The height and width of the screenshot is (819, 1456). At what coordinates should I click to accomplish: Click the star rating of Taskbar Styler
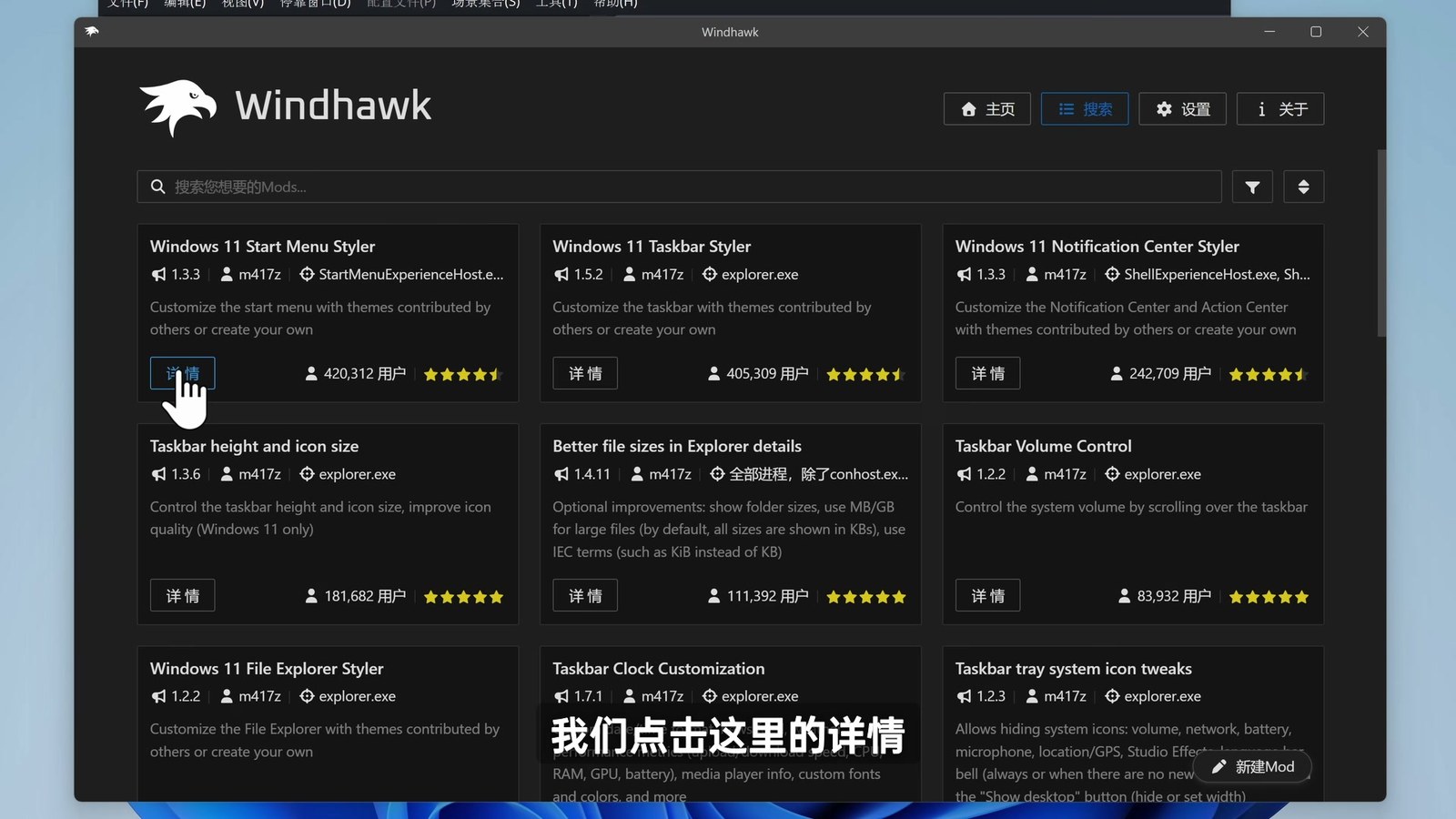click(x=866, y=374)
